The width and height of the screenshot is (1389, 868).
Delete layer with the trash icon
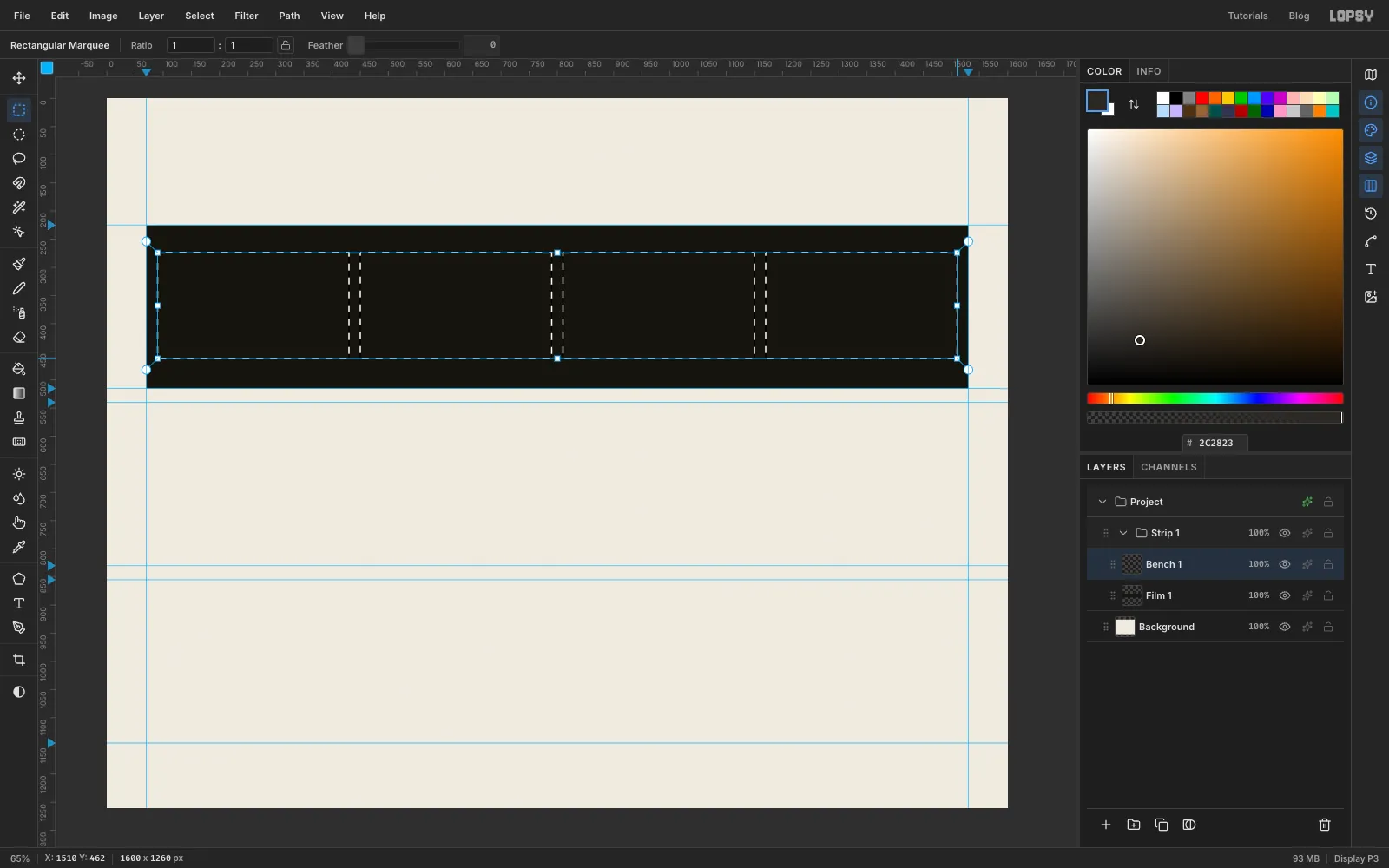point(1325,825)
